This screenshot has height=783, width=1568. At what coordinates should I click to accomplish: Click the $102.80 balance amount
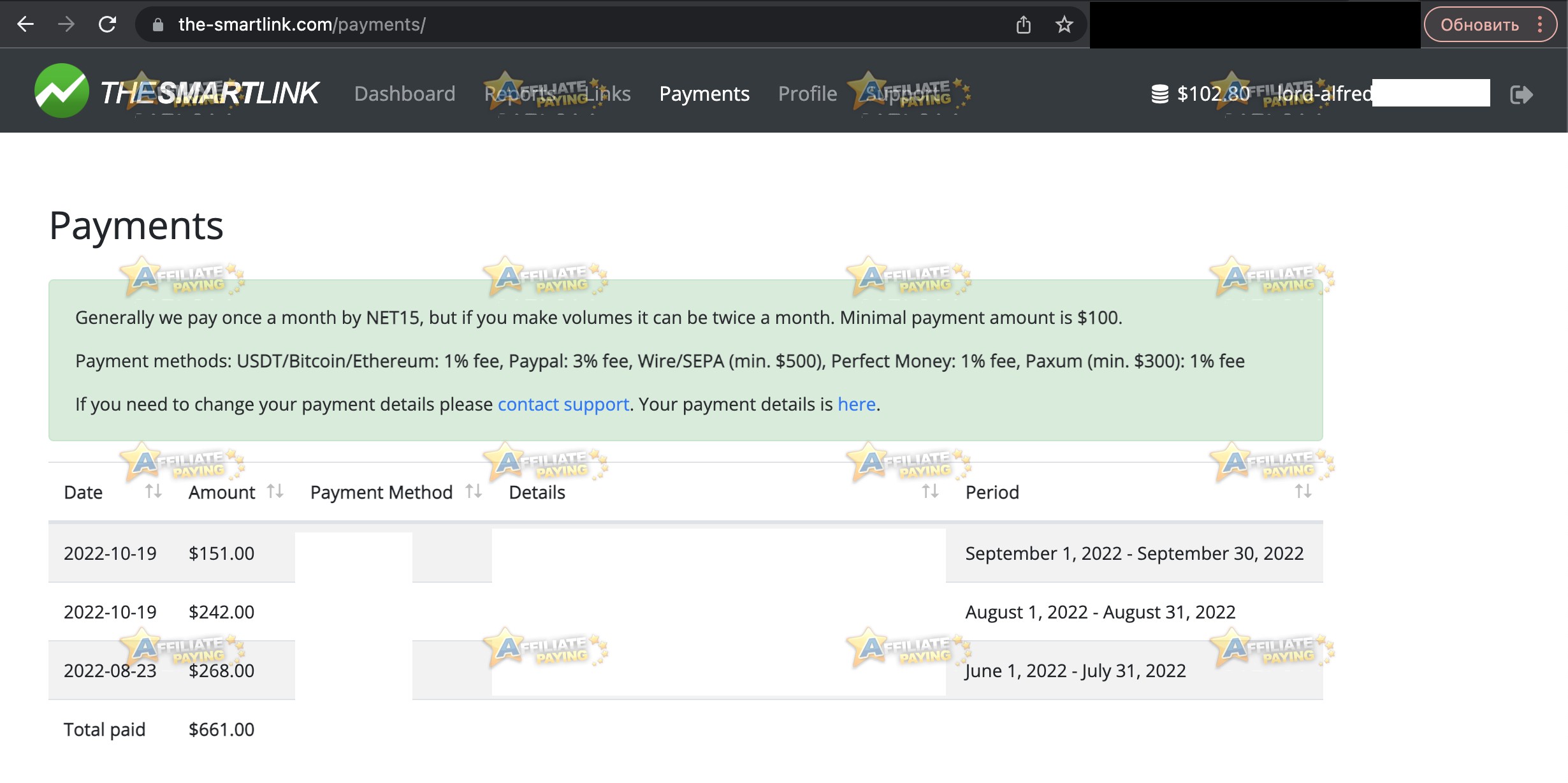pyautogui.click(x=1214, y=94)
